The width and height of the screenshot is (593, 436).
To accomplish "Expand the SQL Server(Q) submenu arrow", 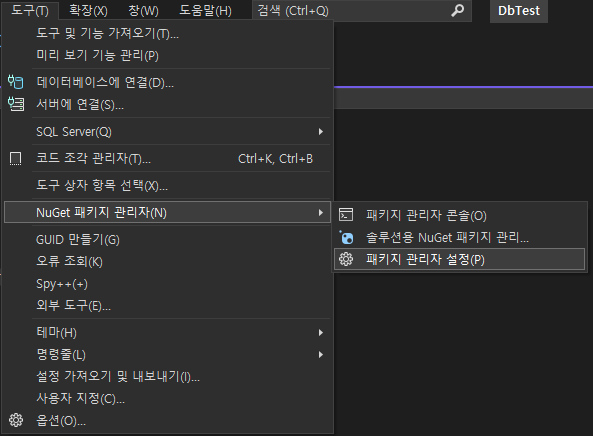I will [x=321, y=132].
